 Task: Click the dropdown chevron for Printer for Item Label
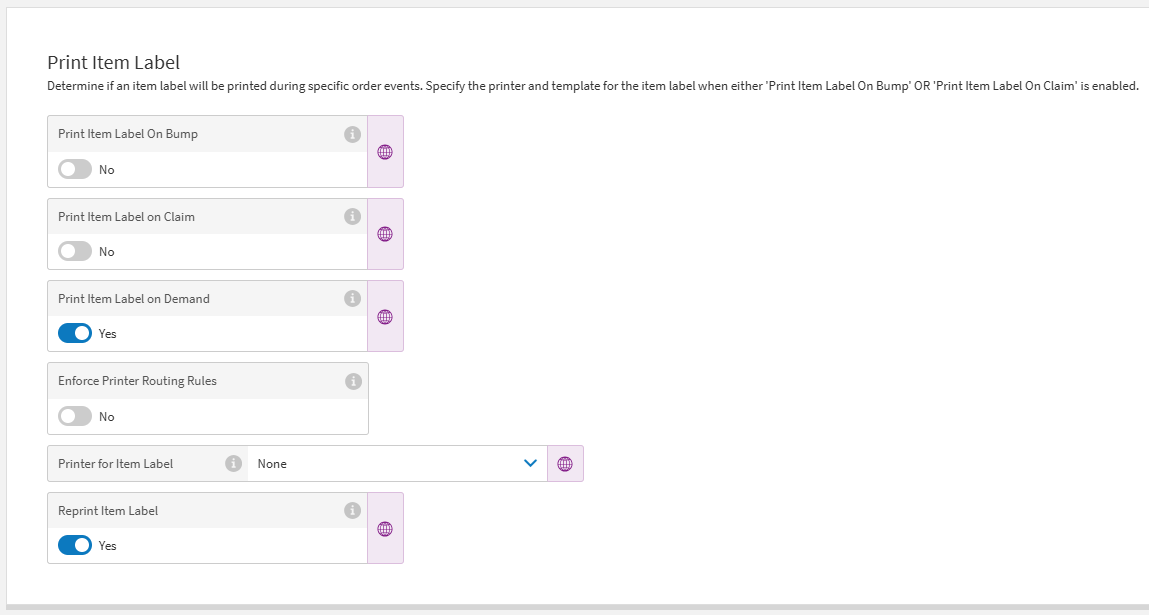tap(530, 463)
